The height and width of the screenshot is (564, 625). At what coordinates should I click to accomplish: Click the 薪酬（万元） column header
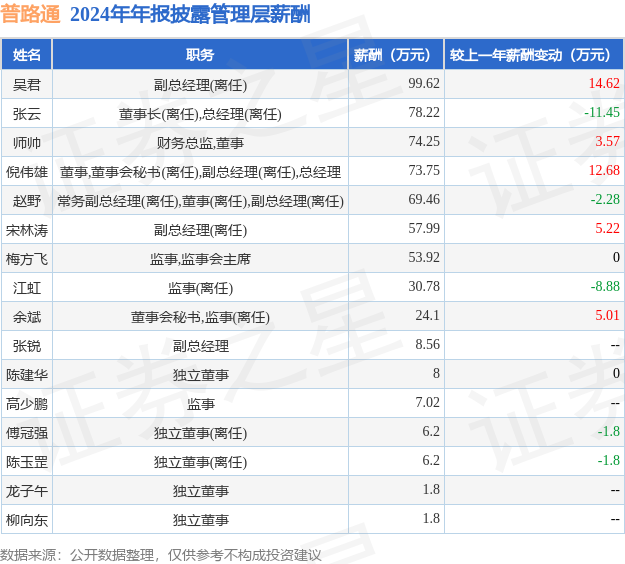point(396,55)
